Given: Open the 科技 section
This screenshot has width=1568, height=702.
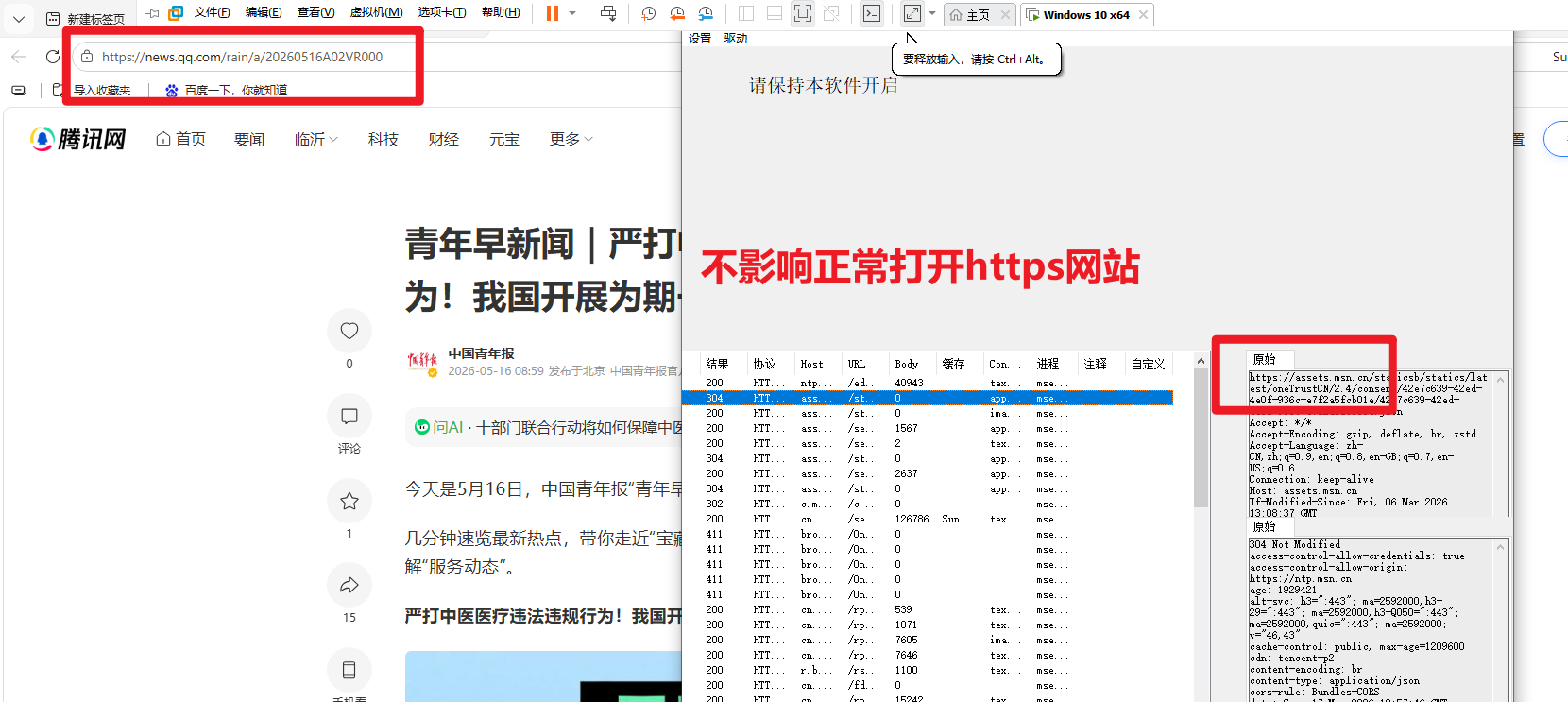Looking at the screenshot, I should click(x=383, y=139).
